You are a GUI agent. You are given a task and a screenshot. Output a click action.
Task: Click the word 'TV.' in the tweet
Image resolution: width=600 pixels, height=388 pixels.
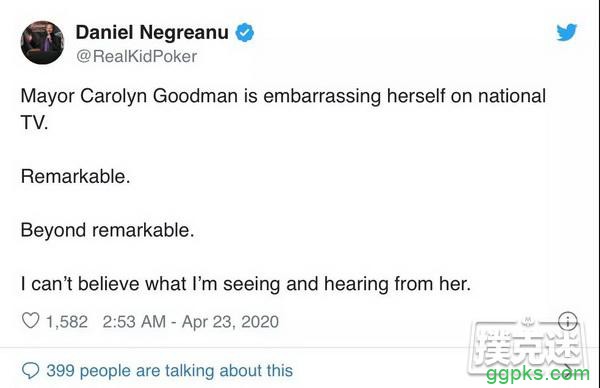click(34, 123)
